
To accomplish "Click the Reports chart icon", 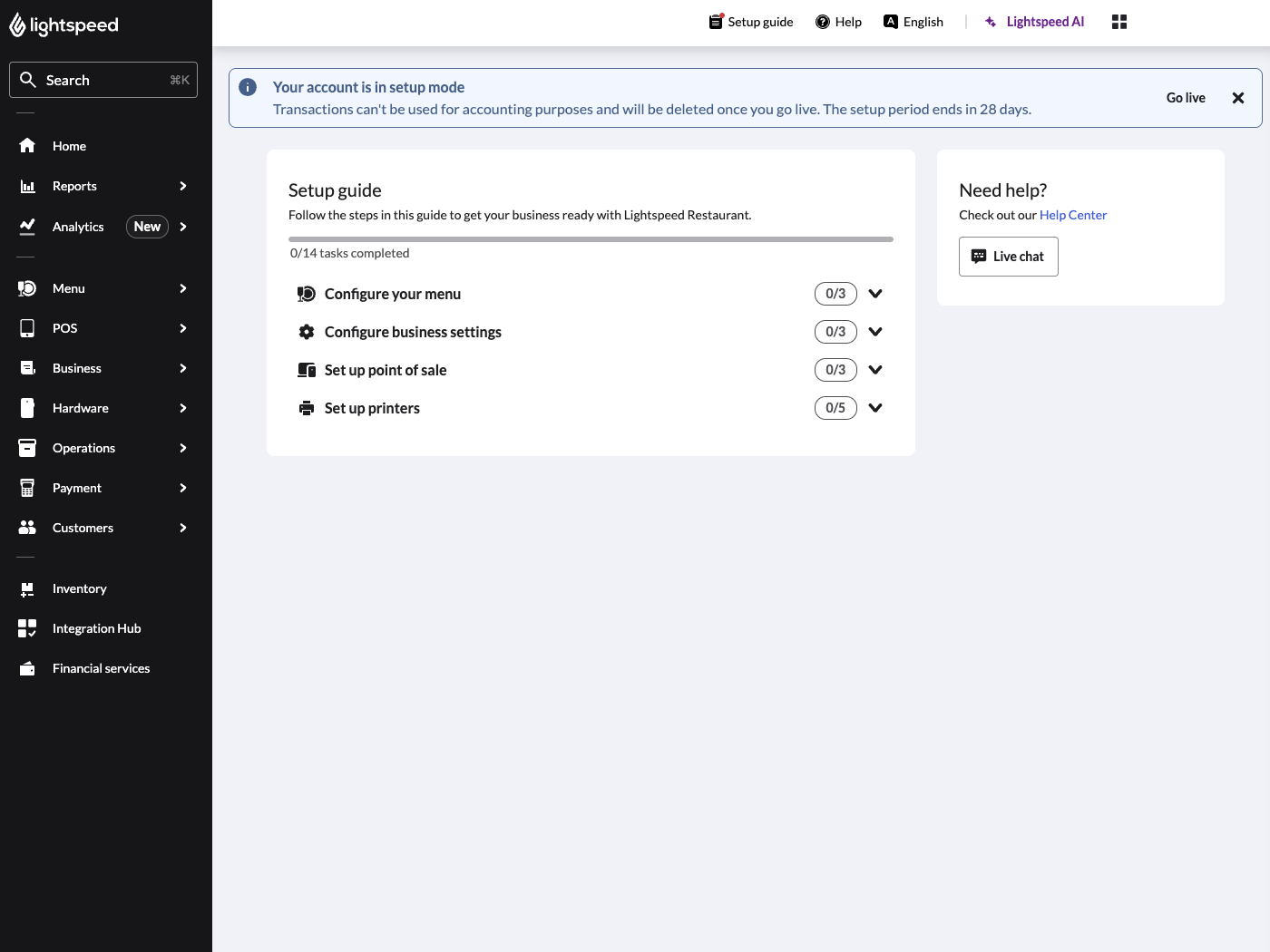I will pos(27,186).
